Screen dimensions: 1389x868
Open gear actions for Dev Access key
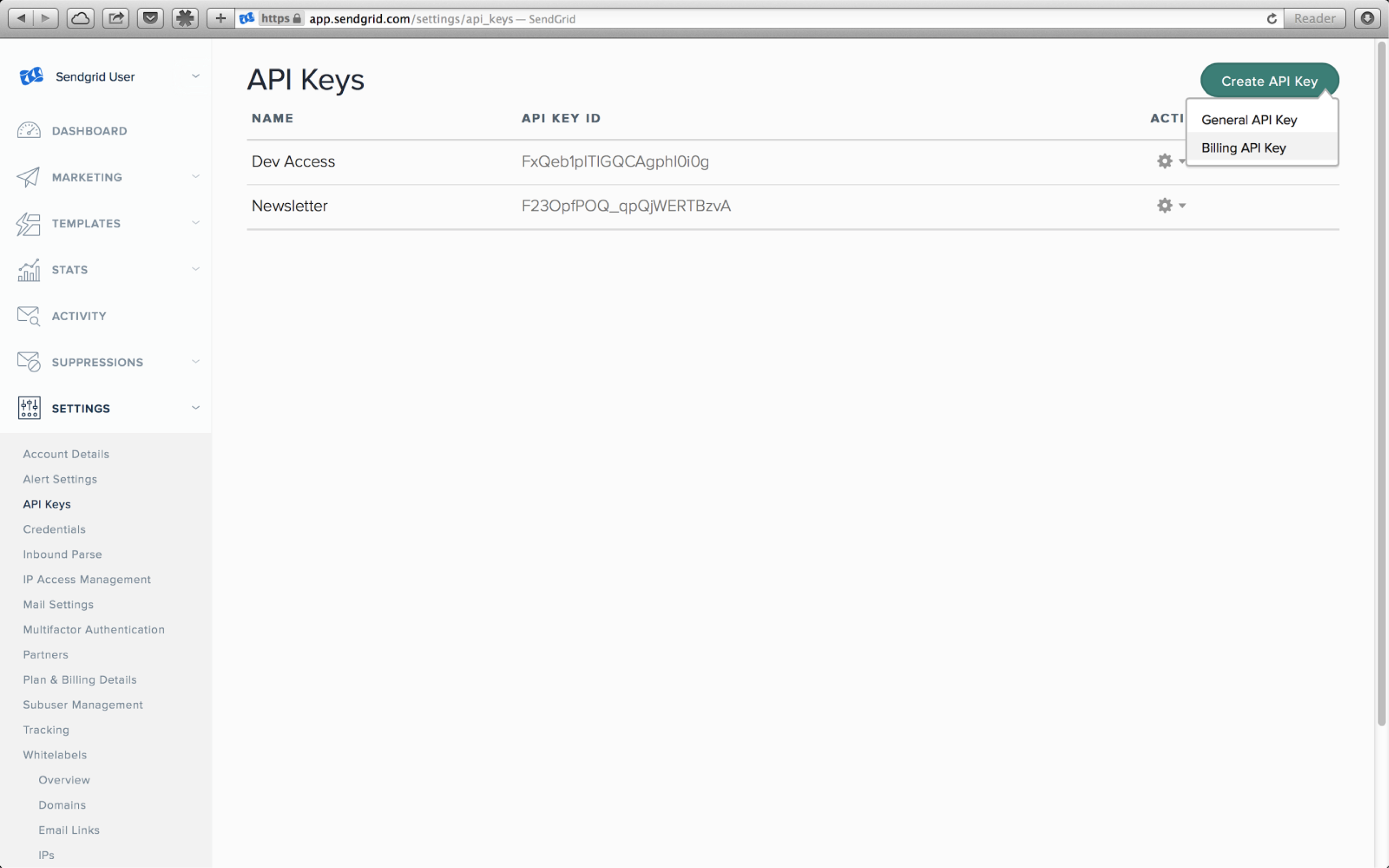(x=1164, y=161)
